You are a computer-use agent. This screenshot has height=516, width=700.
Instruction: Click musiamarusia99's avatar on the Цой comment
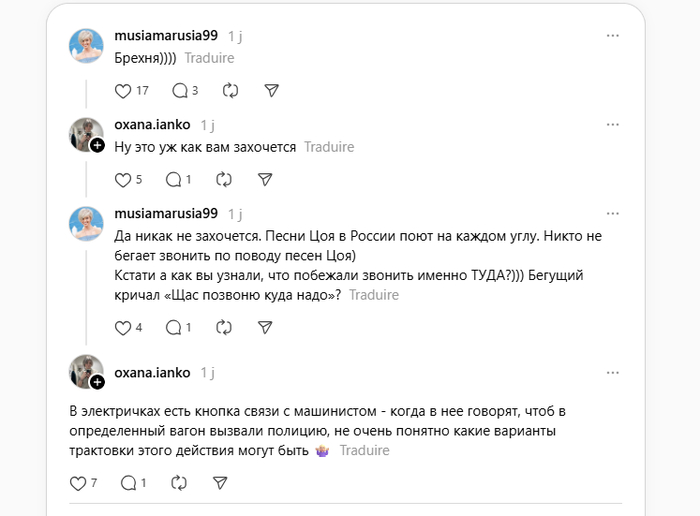pos(86,223)
